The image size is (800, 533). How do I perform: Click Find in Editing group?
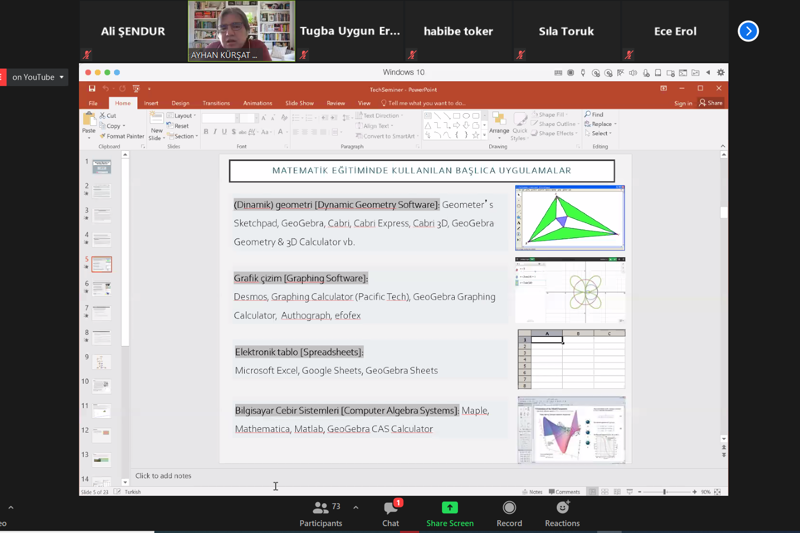click(x=594, y=115)
